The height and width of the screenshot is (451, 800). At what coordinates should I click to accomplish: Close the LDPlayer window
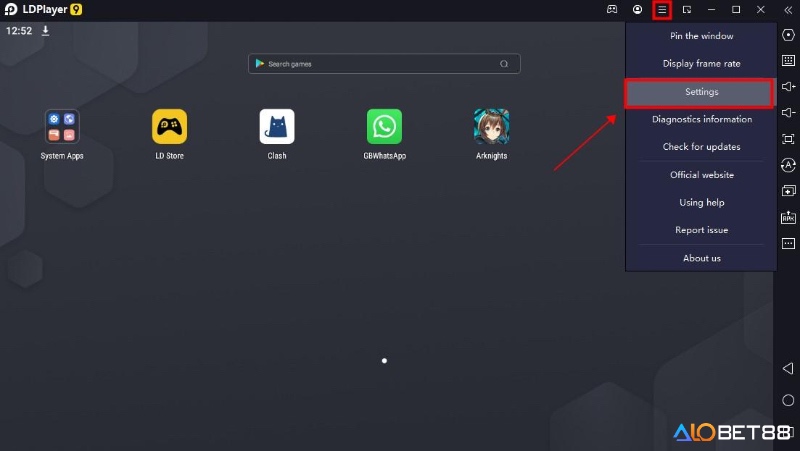760,10
